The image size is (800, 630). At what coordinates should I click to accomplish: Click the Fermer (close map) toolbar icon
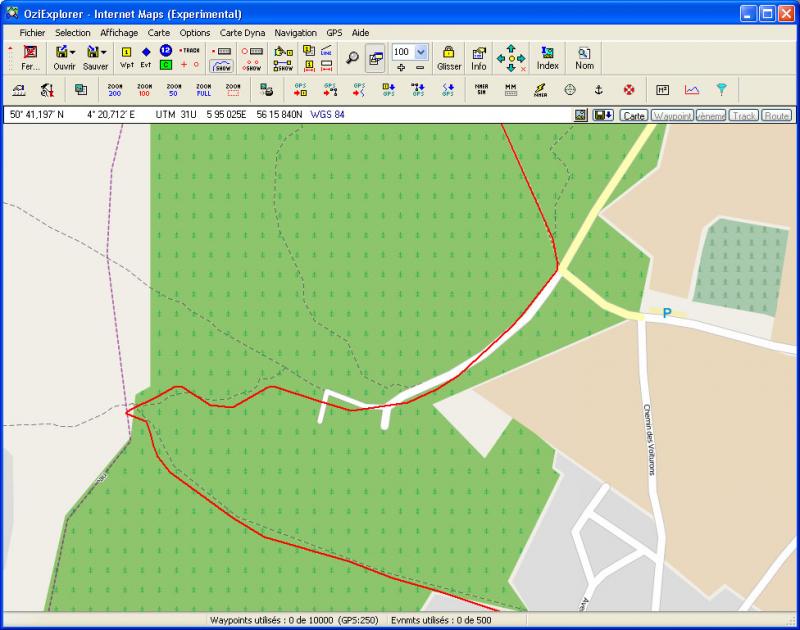point(30,53)
